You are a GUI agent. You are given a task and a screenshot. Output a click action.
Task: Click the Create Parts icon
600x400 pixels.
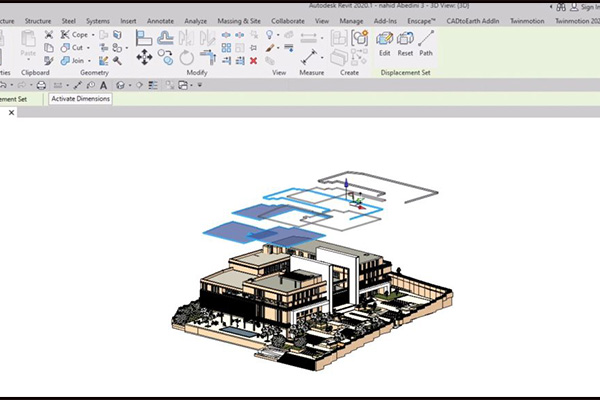339,57
